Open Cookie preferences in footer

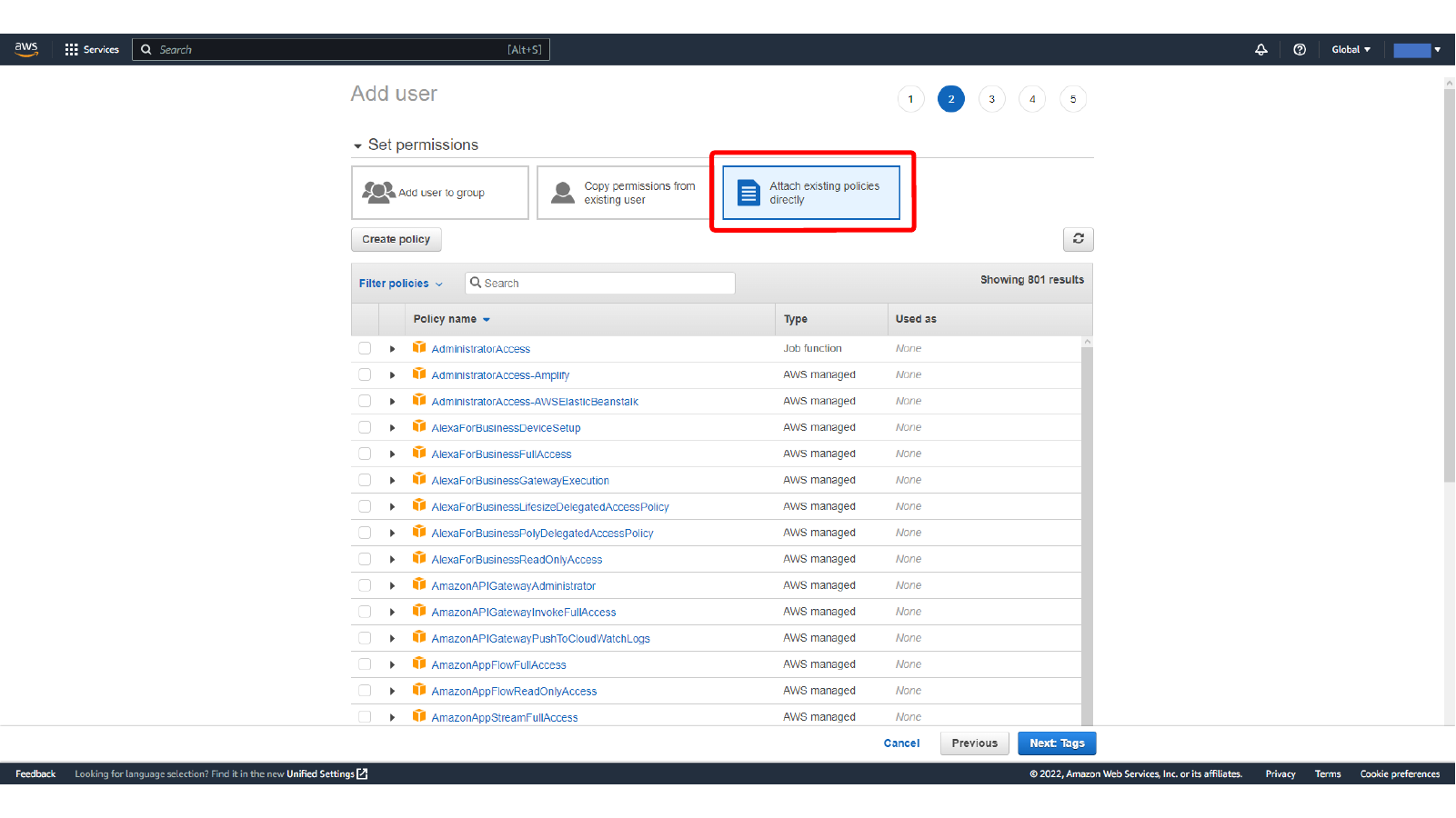[x=1400, y=774]
